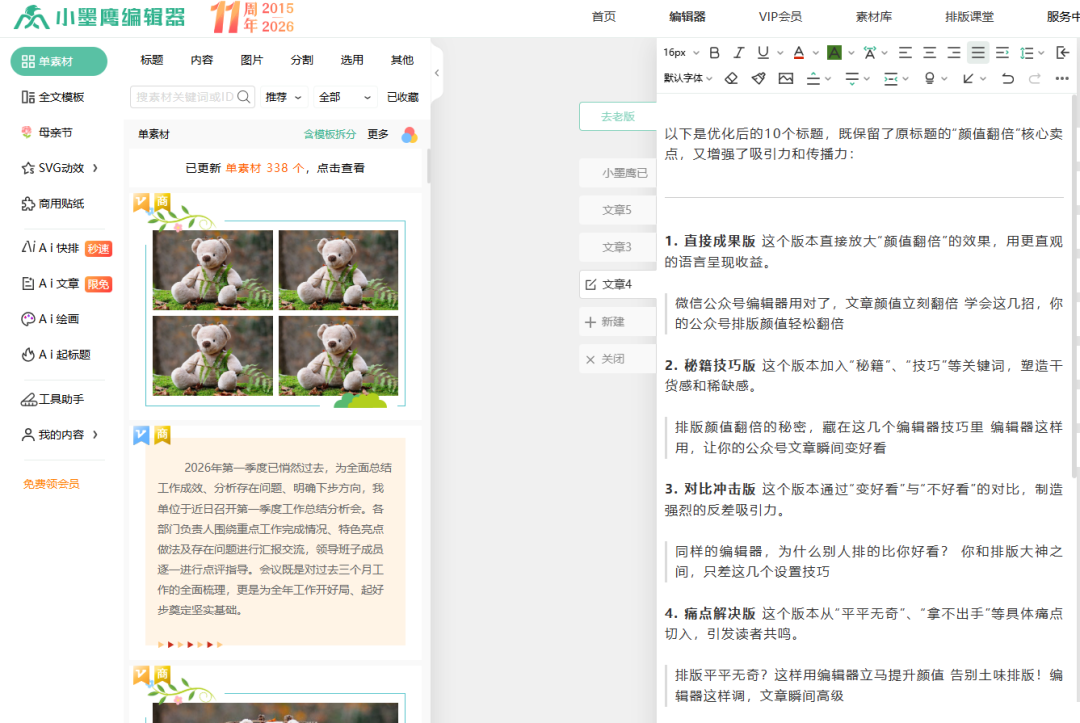Center align the text
1080x723 pixels.
tap(929, 52)
